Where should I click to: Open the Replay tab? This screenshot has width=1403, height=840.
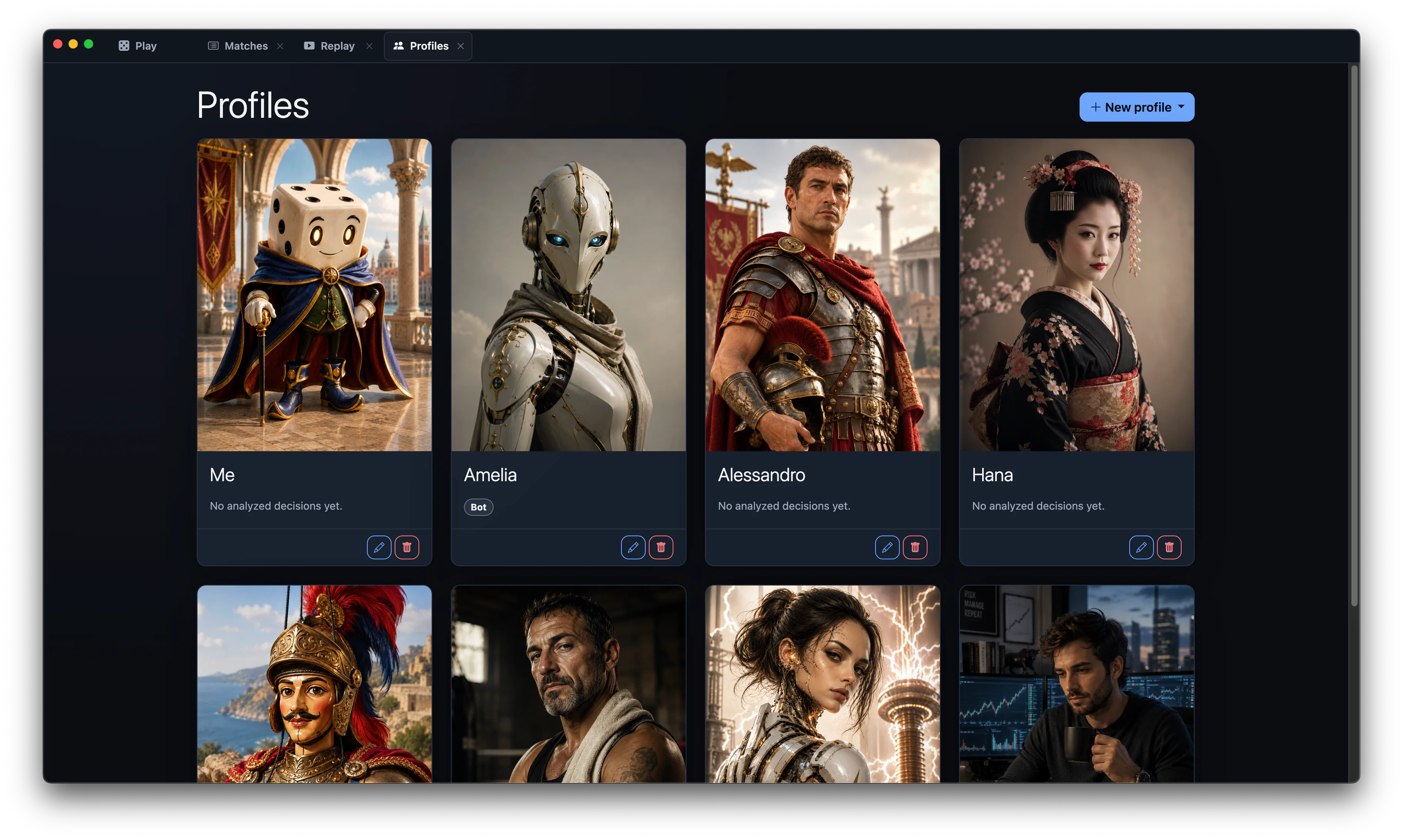click(337, 46)
